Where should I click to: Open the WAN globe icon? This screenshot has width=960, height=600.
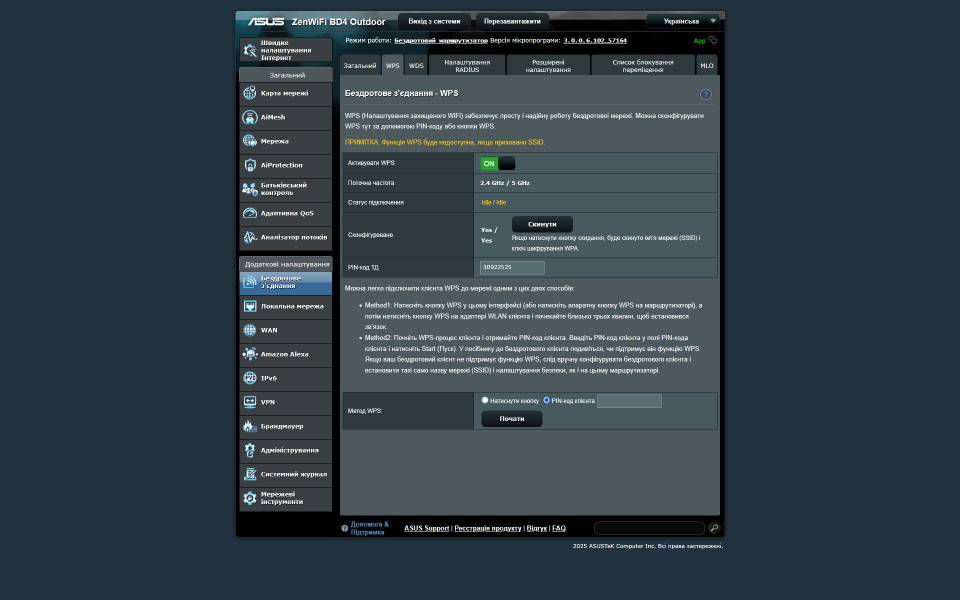click(250, 330)
